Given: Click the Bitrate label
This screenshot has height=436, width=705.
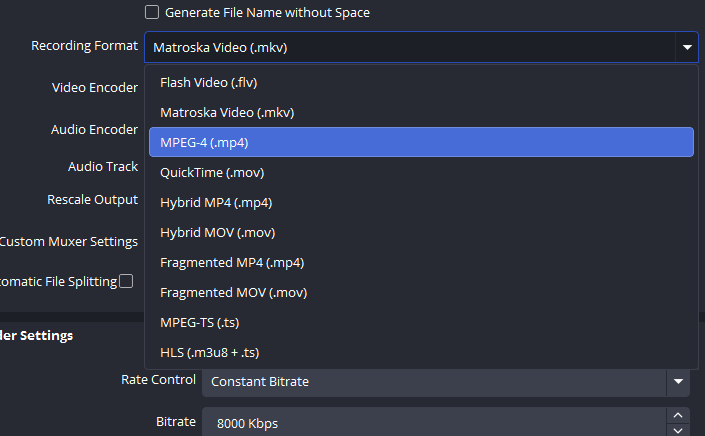Looking at the screenshot, I should point(176,422).
